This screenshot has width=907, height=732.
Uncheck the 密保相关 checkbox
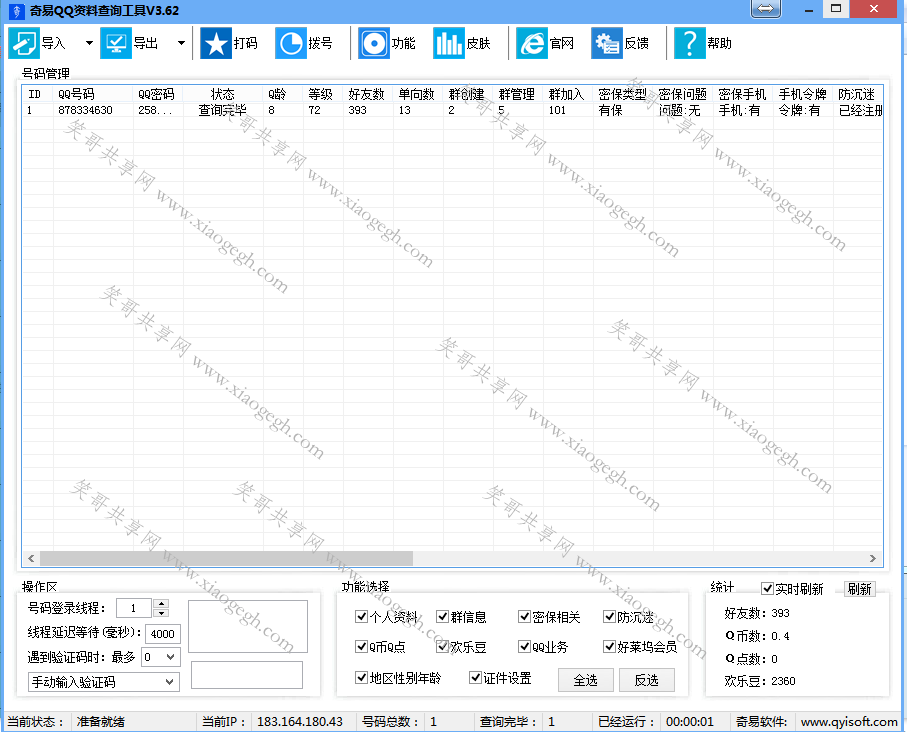tap(525, 617)
